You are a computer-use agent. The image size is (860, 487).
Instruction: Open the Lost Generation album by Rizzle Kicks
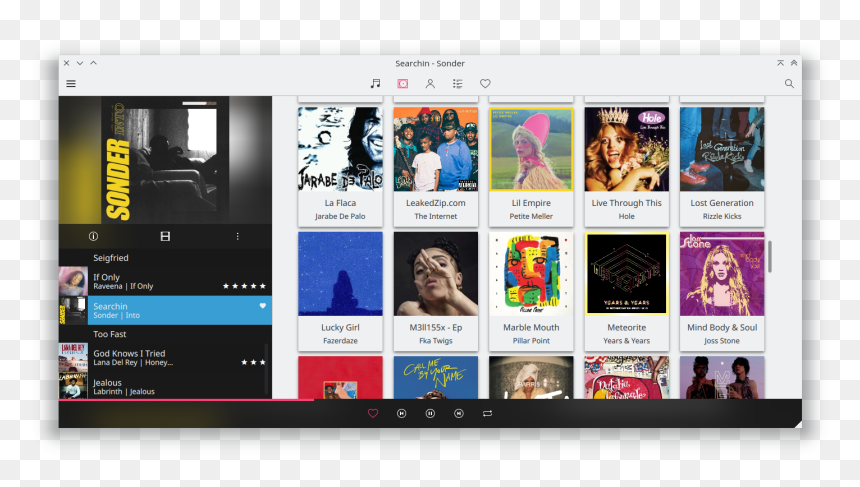pyautogui.click(x=722, y=166)
